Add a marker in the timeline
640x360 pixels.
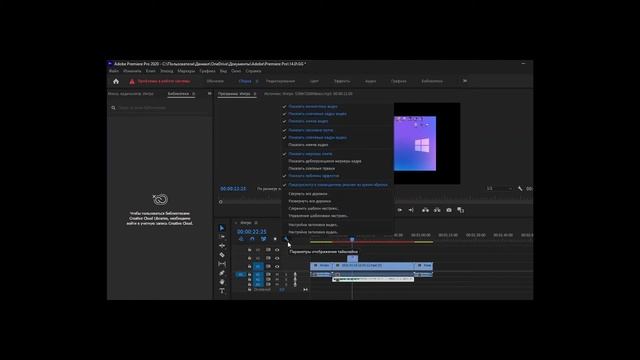275,239
